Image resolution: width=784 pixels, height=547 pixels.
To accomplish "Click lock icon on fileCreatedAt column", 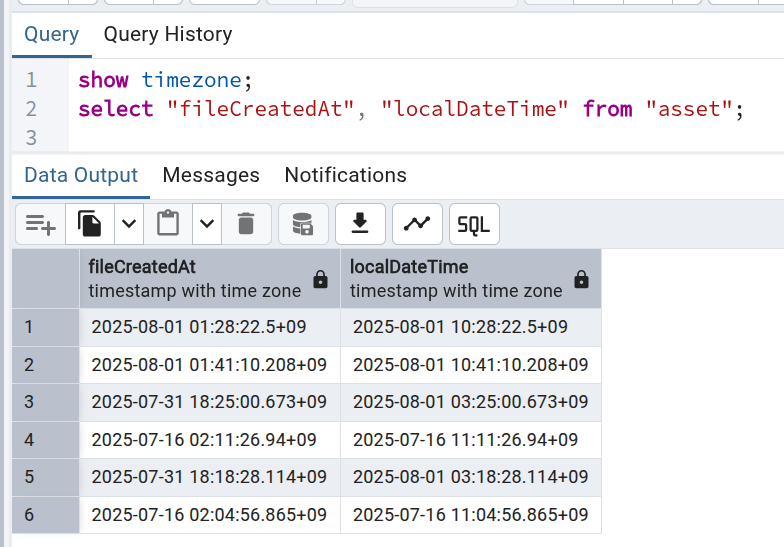I will pyautogui.click(x=320, y=279).
